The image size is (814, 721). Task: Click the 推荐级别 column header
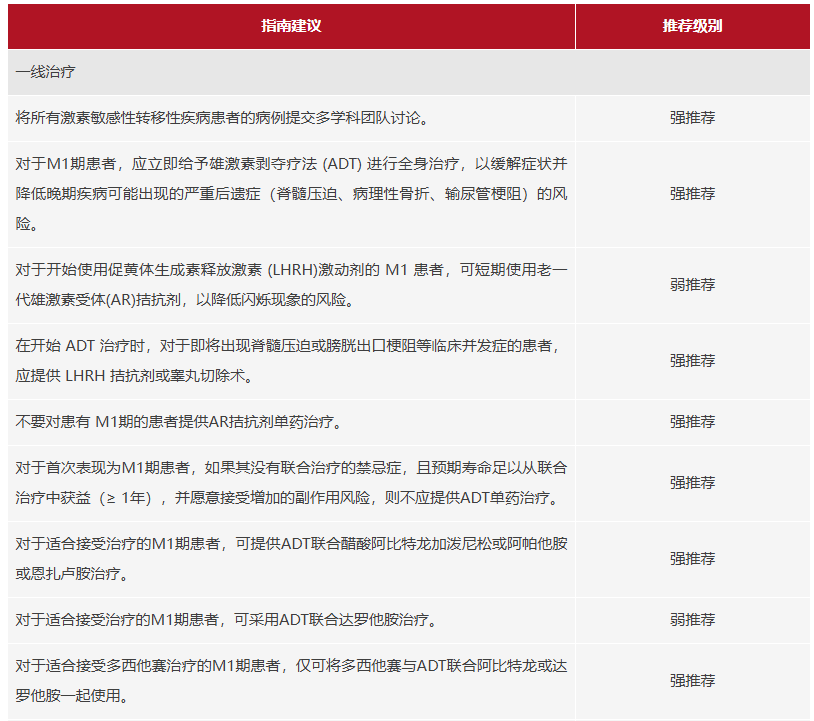[x=692, y=26]
